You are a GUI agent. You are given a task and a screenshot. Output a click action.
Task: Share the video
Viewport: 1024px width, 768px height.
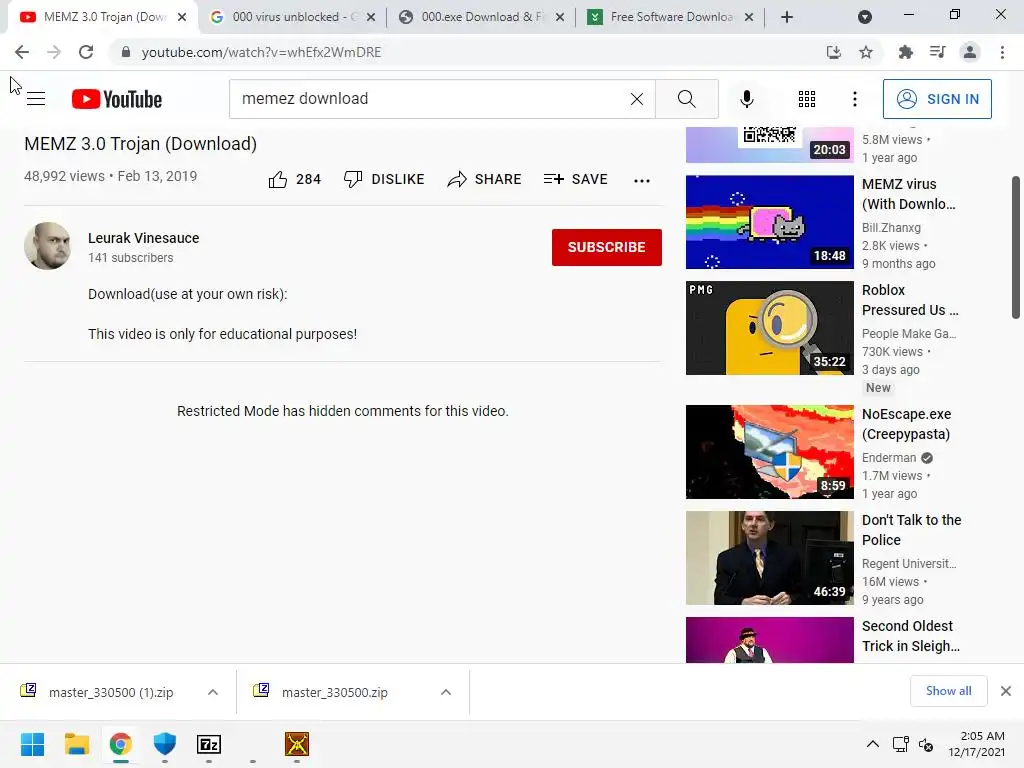pyautogui.click(x=485, y=179)
